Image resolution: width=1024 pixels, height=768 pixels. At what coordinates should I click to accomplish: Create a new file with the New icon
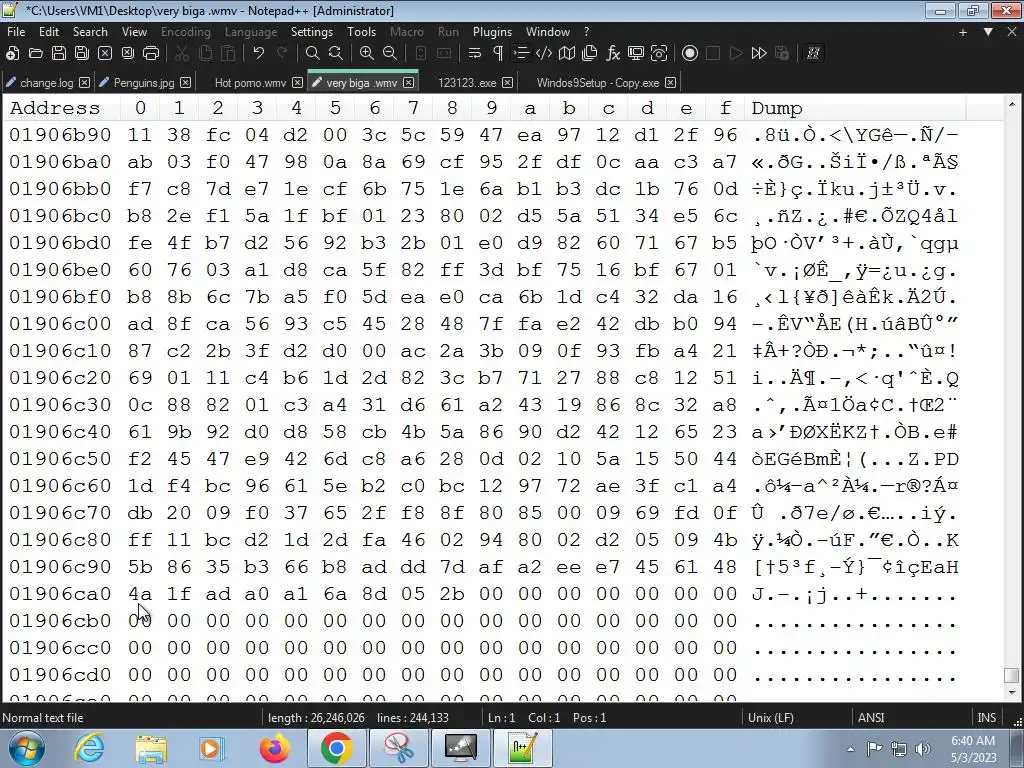point(12,54)
